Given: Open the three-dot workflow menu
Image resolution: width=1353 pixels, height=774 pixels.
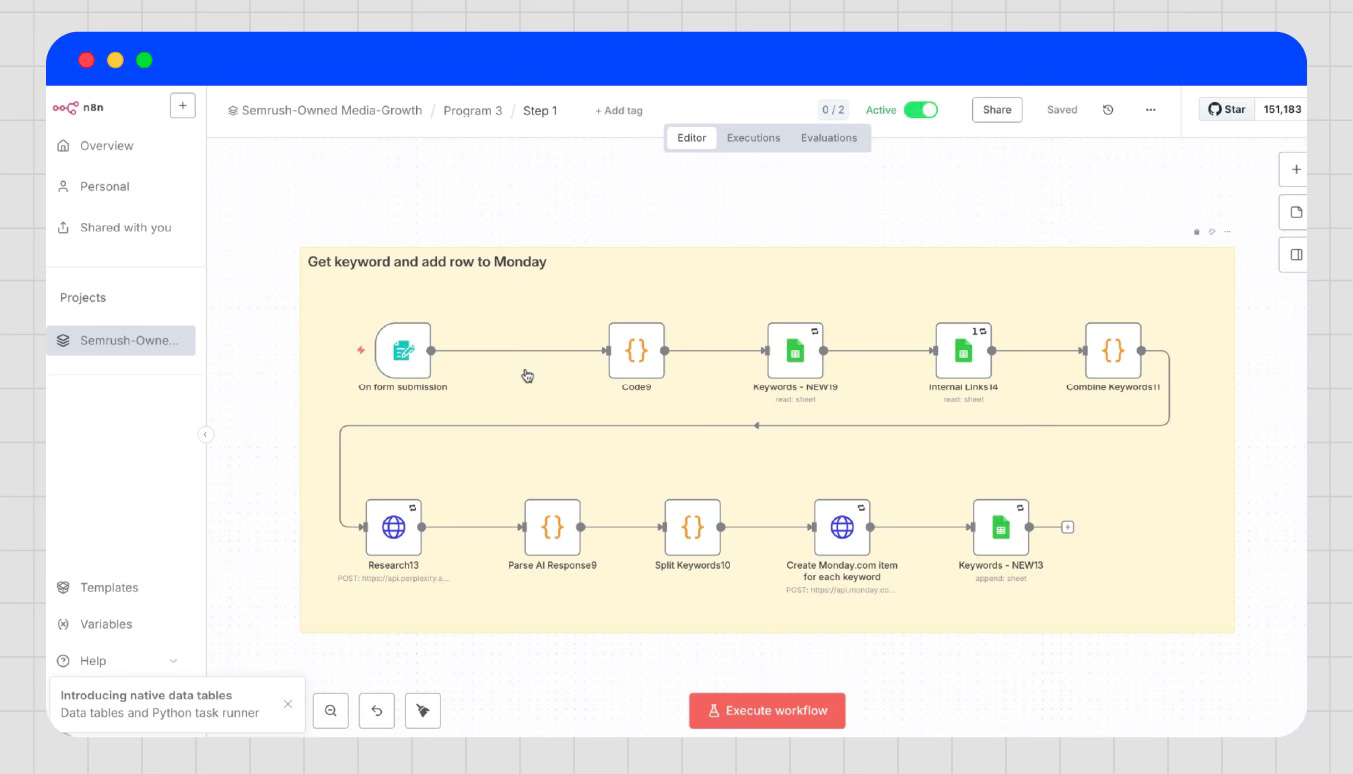Looking at the screenshot, I should (1151, 110).
